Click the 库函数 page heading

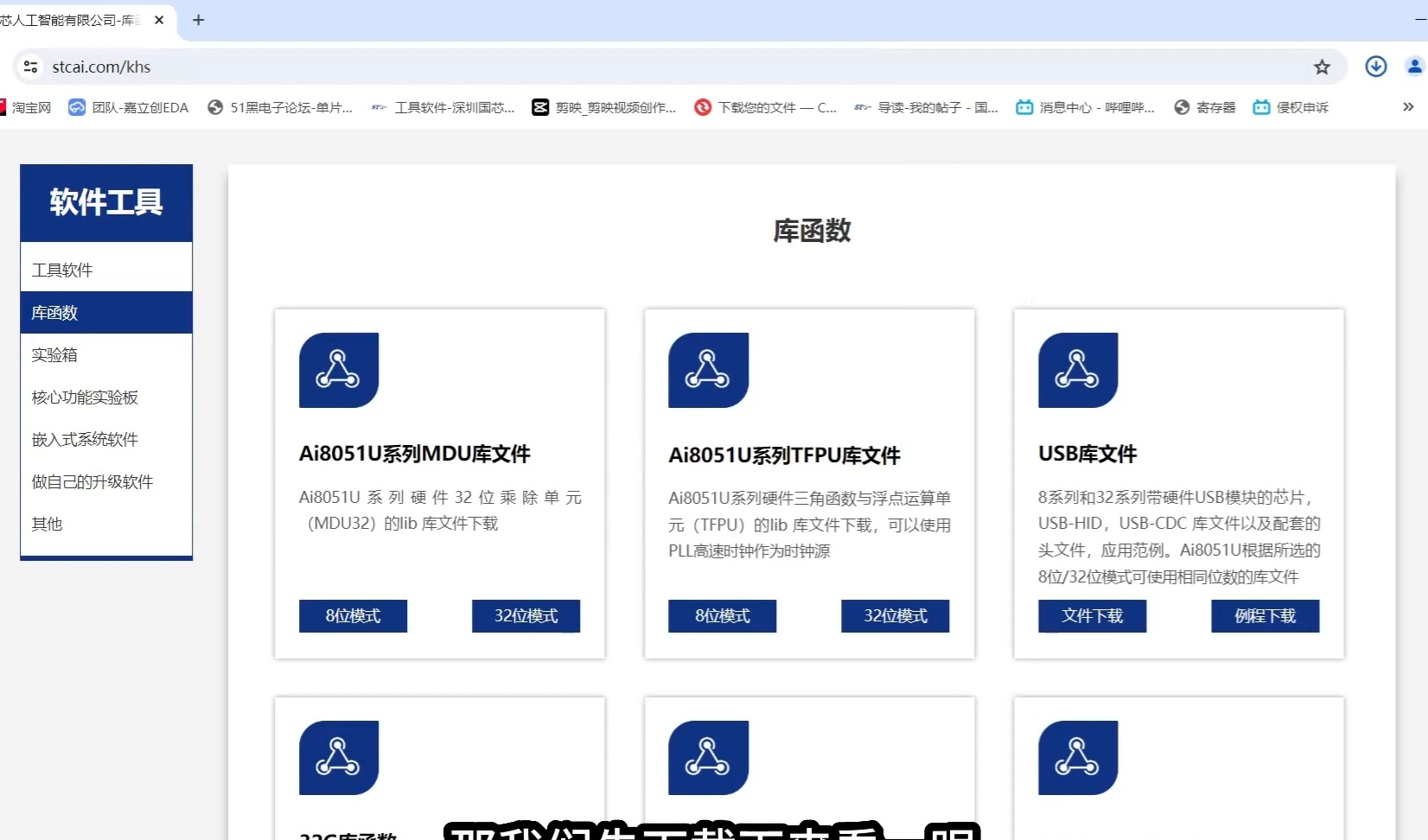[812, 231]
